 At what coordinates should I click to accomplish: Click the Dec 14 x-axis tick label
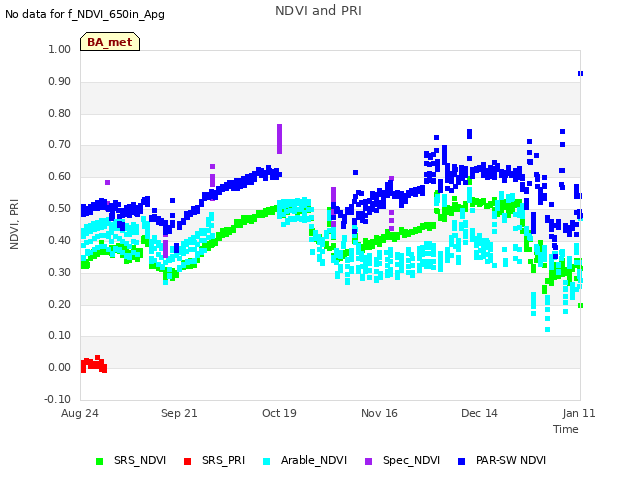pyautogui.click(x=479, y=413)
